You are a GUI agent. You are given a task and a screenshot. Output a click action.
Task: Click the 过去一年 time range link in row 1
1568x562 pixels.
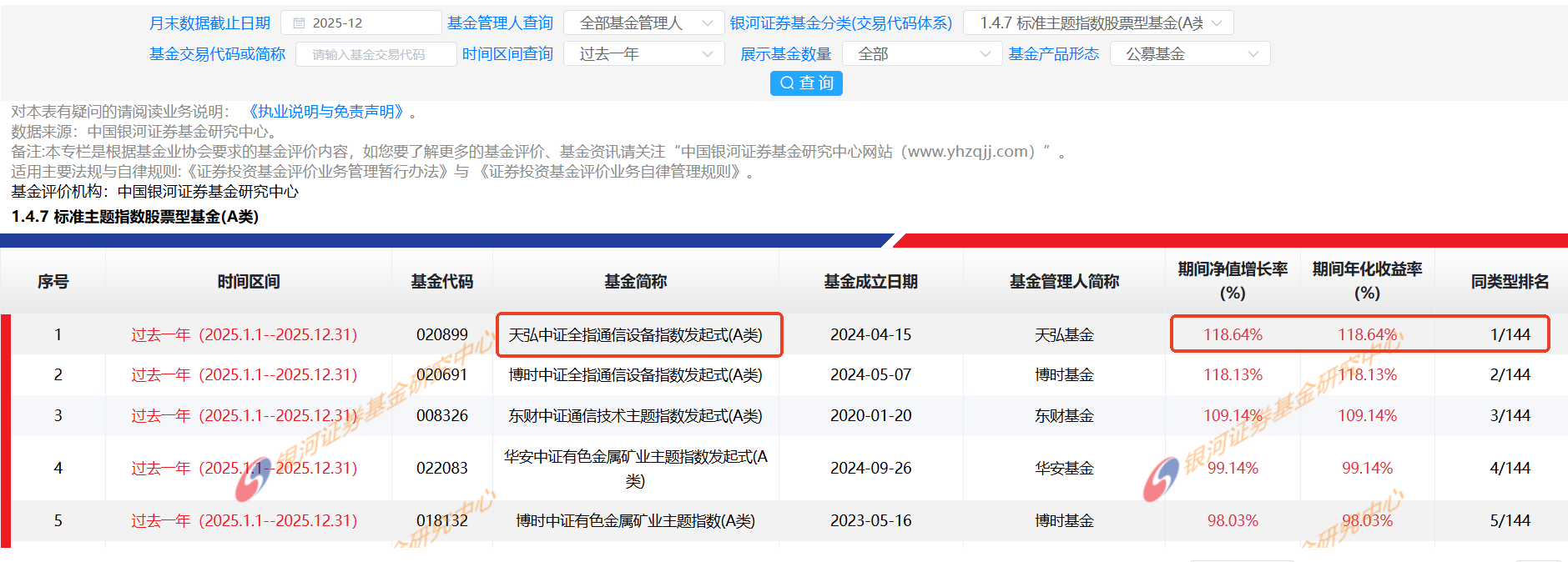tap(244, 335)
